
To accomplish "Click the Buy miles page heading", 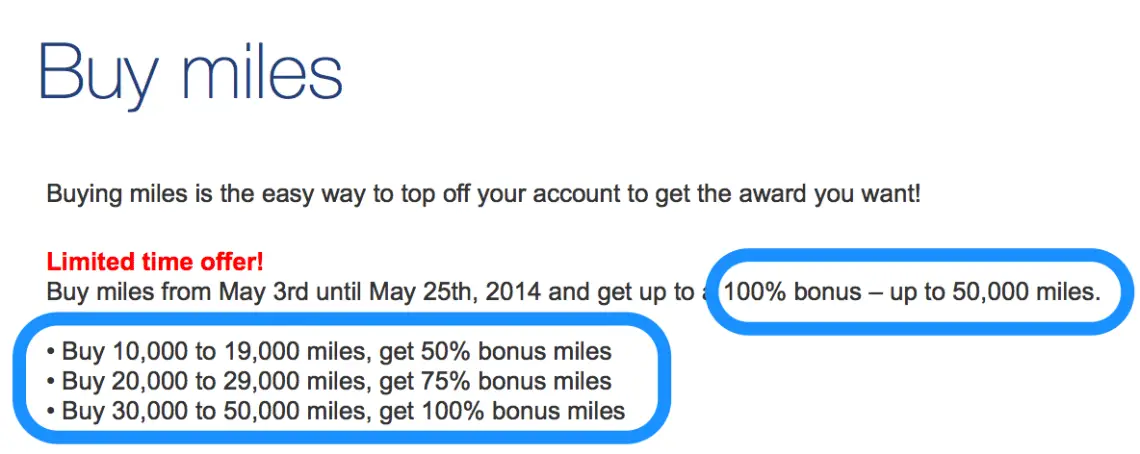I will (190, 71).
